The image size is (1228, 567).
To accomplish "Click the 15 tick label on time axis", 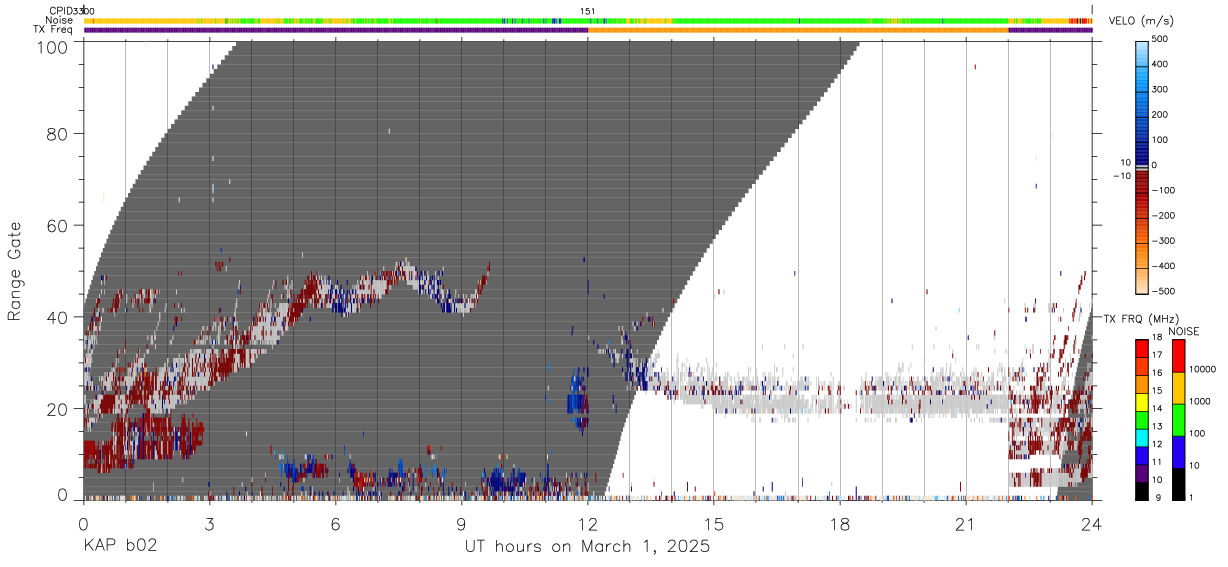I will (x=714, y=523).
